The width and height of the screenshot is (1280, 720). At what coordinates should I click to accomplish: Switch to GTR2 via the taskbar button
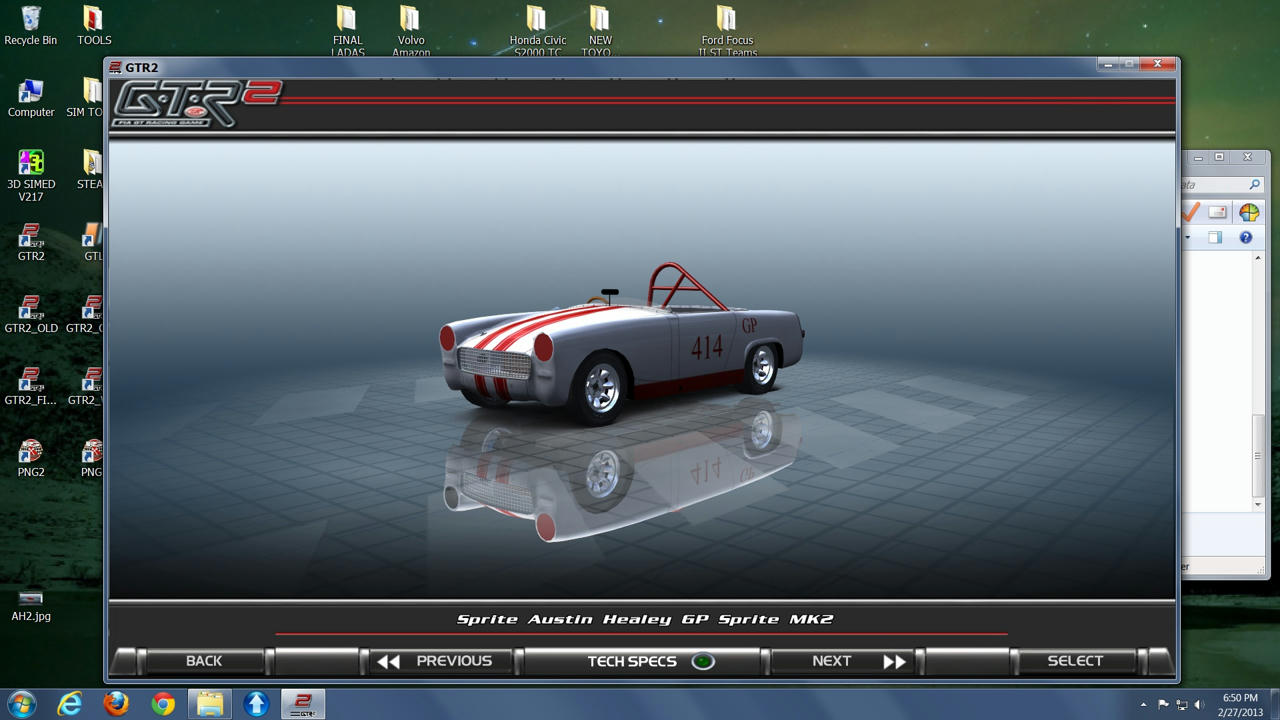pos(303,704)
